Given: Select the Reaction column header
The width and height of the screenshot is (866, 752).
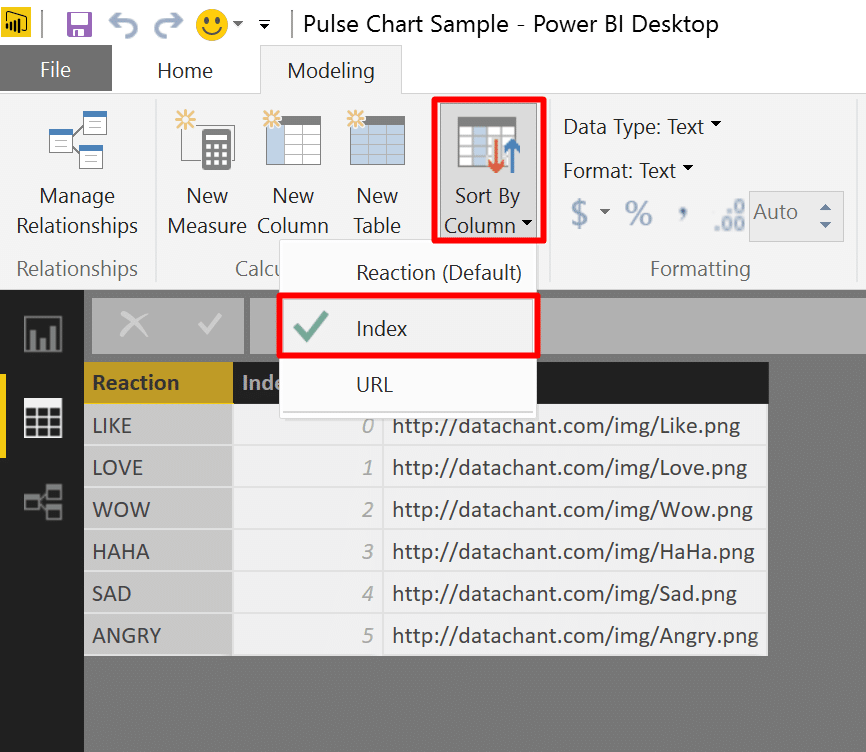Looking at the screenshot, I should [159, 383].
